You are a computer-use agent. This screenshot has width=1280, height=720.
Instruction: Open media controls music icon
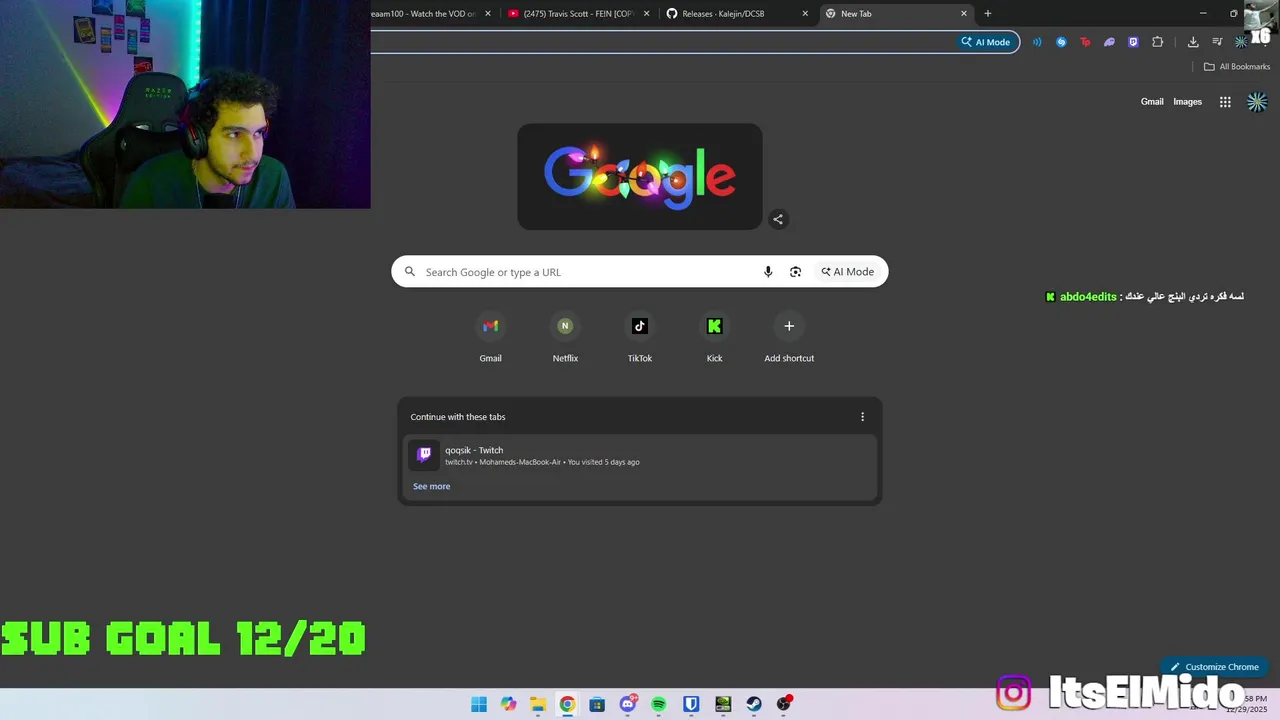1217,42
